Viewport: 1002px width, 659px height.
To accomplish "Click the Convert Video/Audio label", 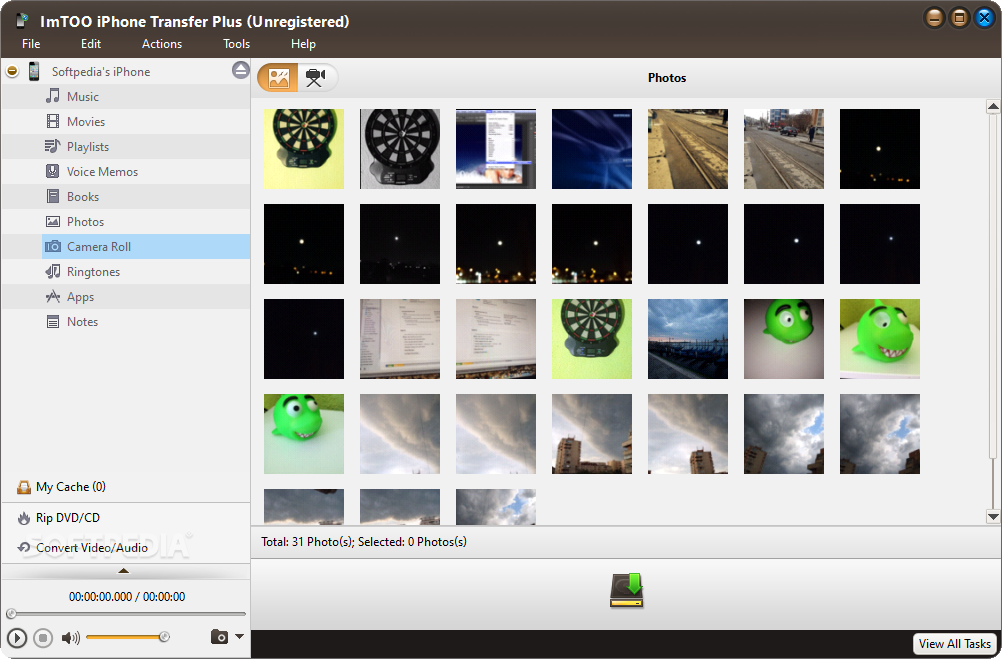I will (92, 548).
